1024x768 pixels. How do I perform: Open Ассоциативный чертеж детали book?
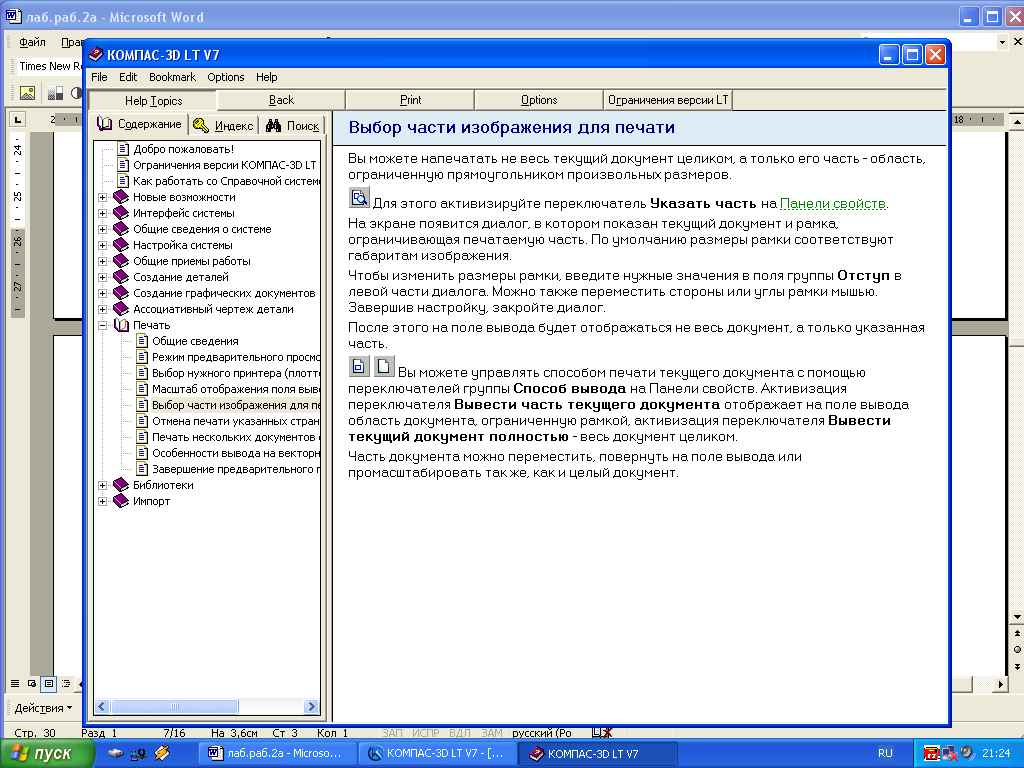pyautogui.click(x=213, y=309)
